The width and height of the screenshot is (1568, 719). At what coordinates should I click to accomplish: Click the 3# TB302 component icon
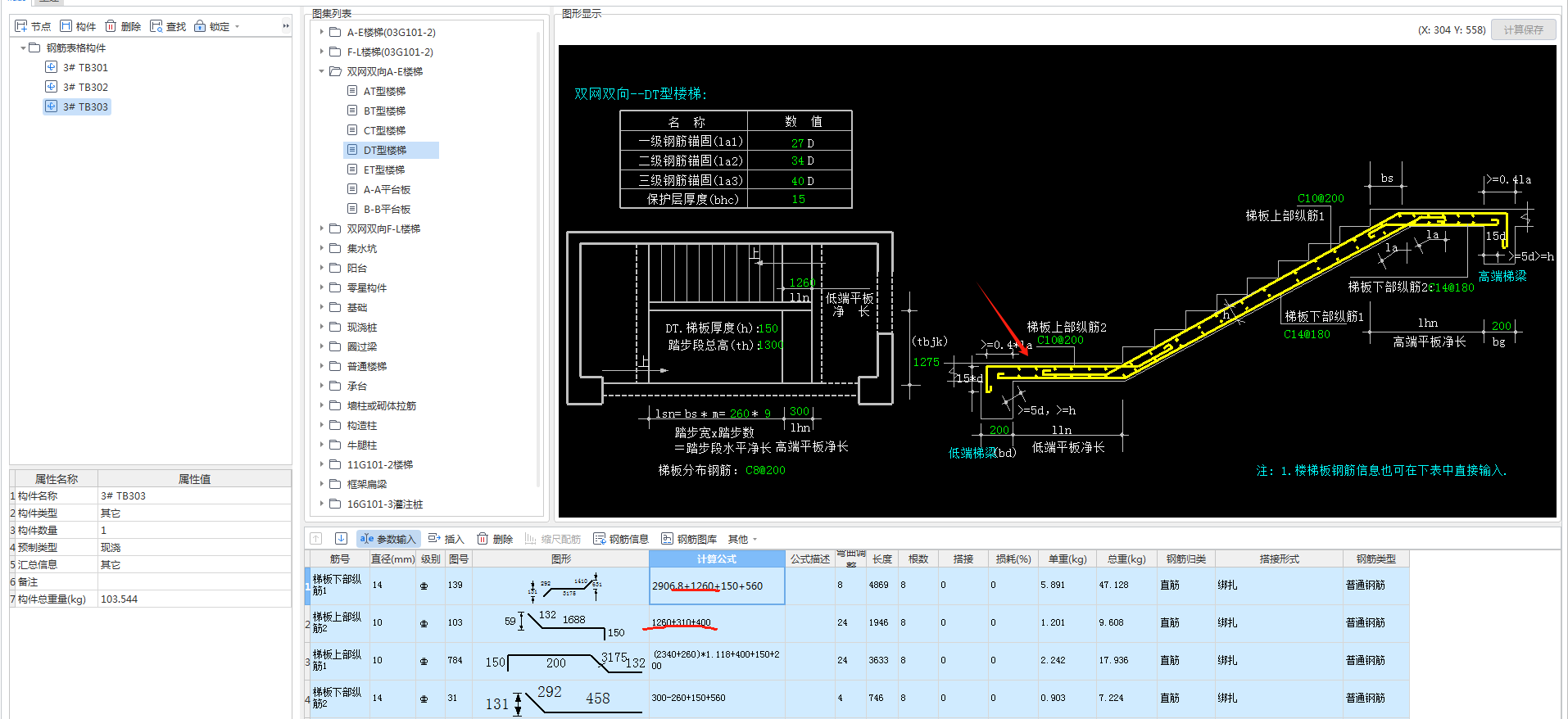pos(51,87)
